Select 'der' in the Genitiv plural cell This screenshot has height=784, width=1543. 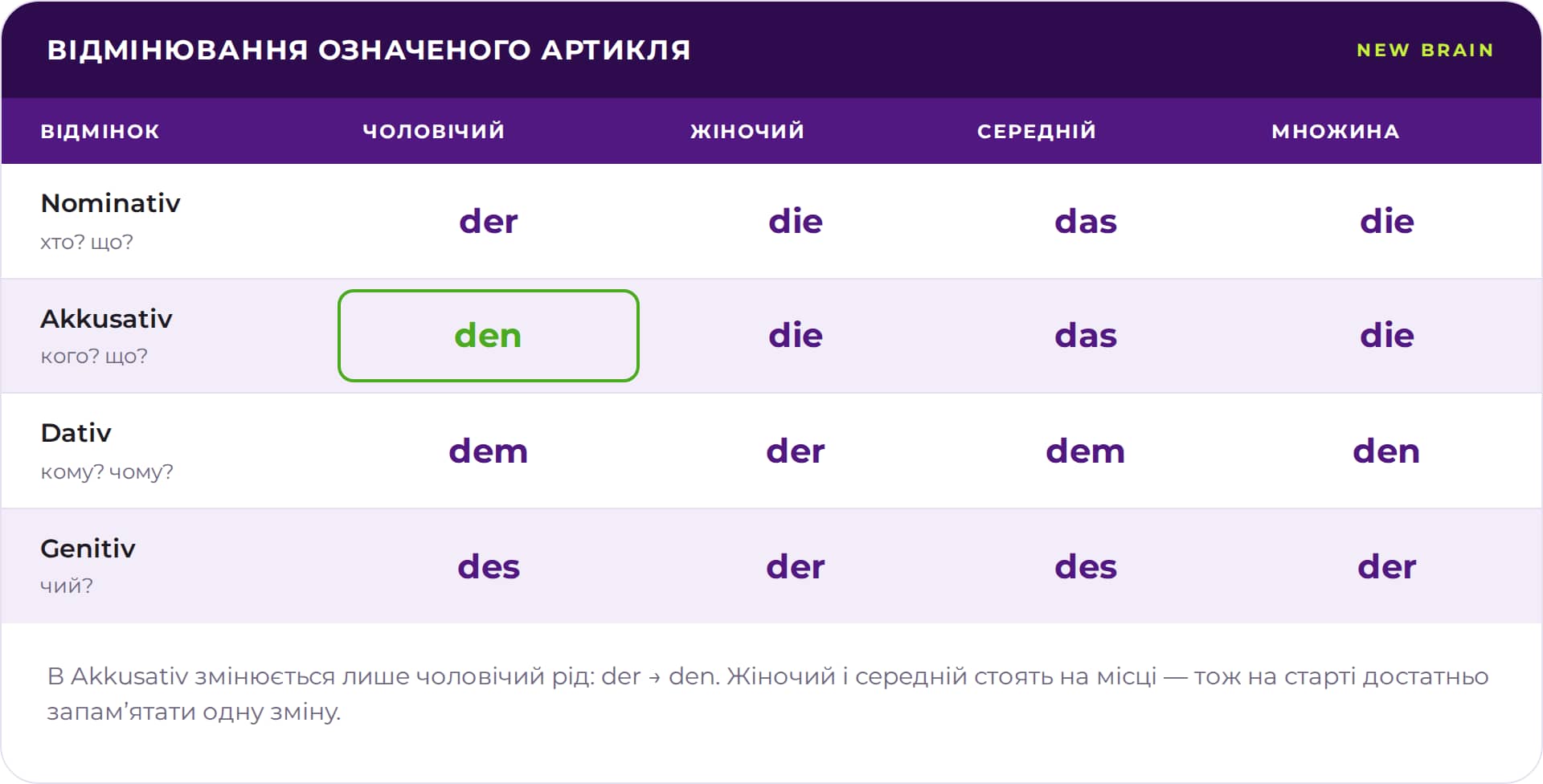tap(1387, 566)
